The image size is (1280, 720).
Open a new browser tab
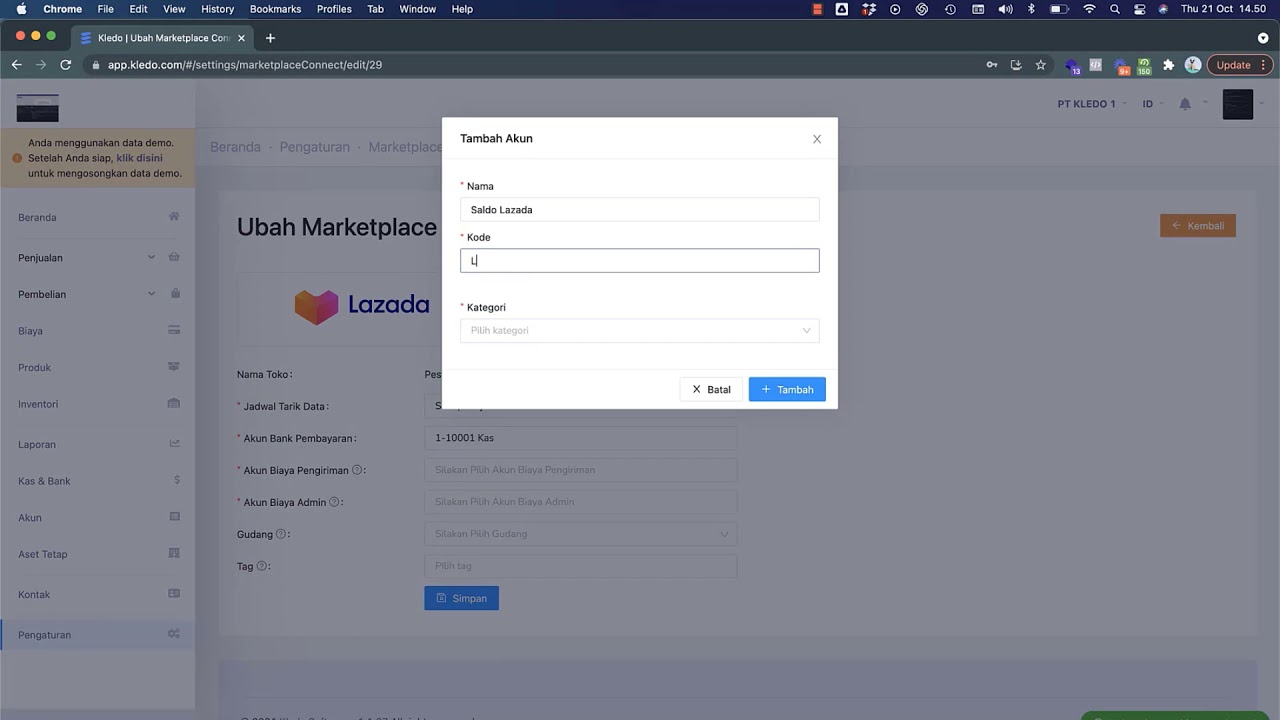click(270, 38)
